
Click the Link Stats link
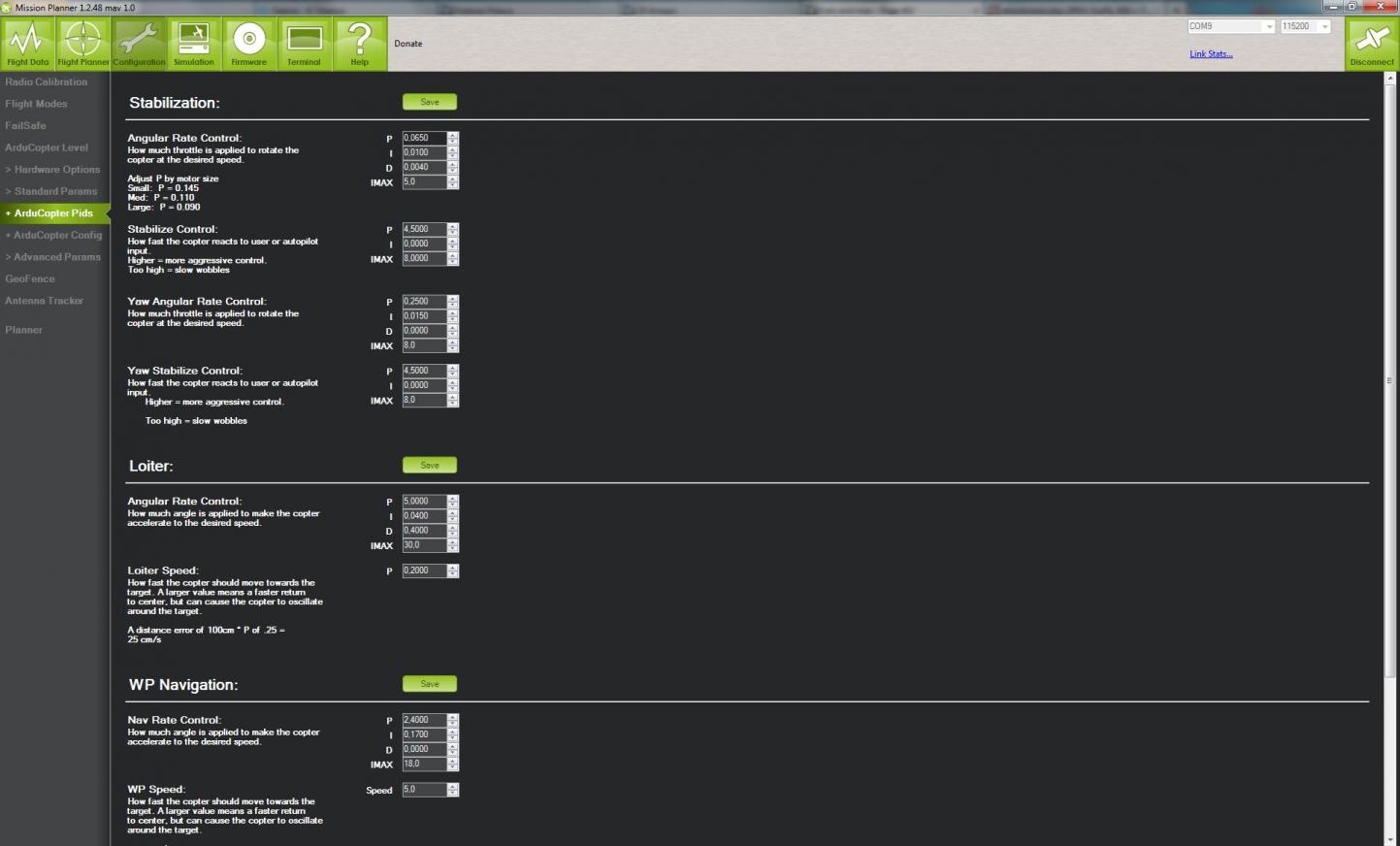click(1211, 54)
